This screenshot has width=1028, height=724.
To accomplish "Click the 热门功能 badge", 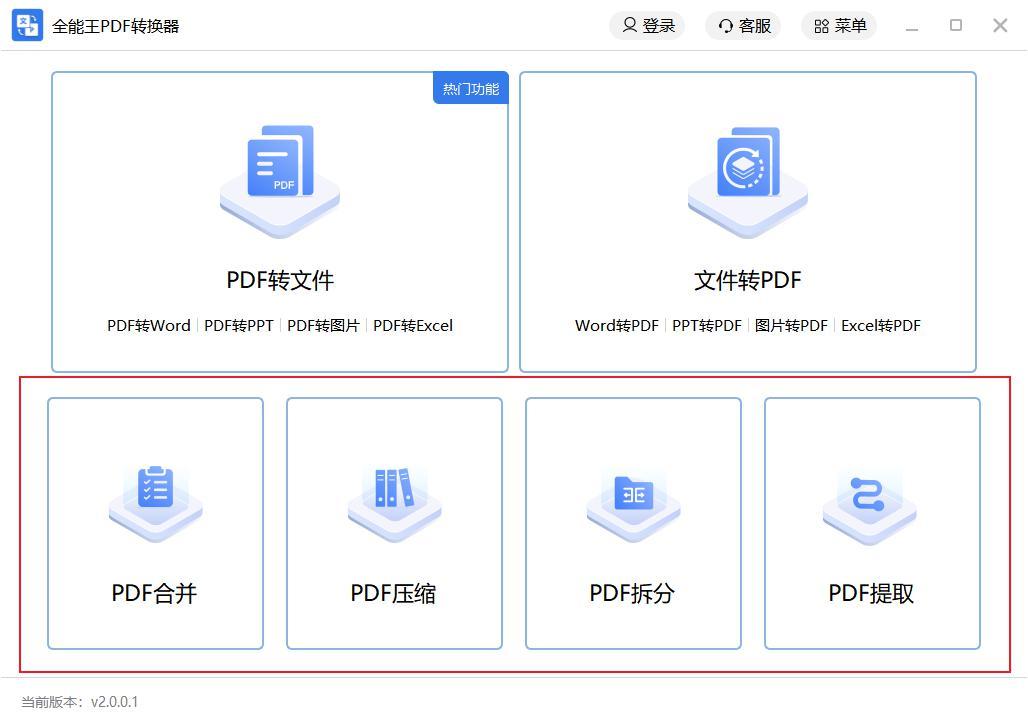I will [x=471, y=88].
